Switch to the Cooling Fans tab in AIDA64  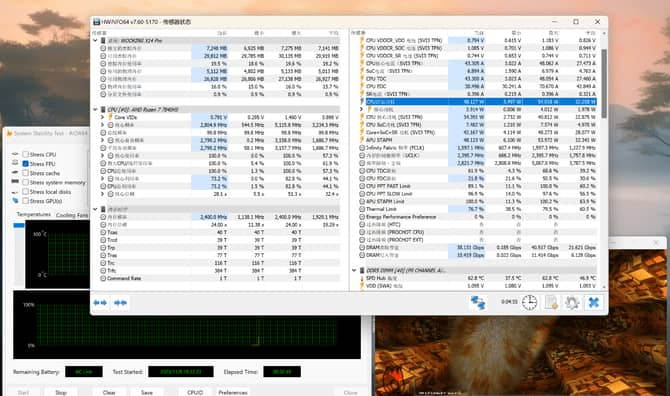tap(72, 215)
